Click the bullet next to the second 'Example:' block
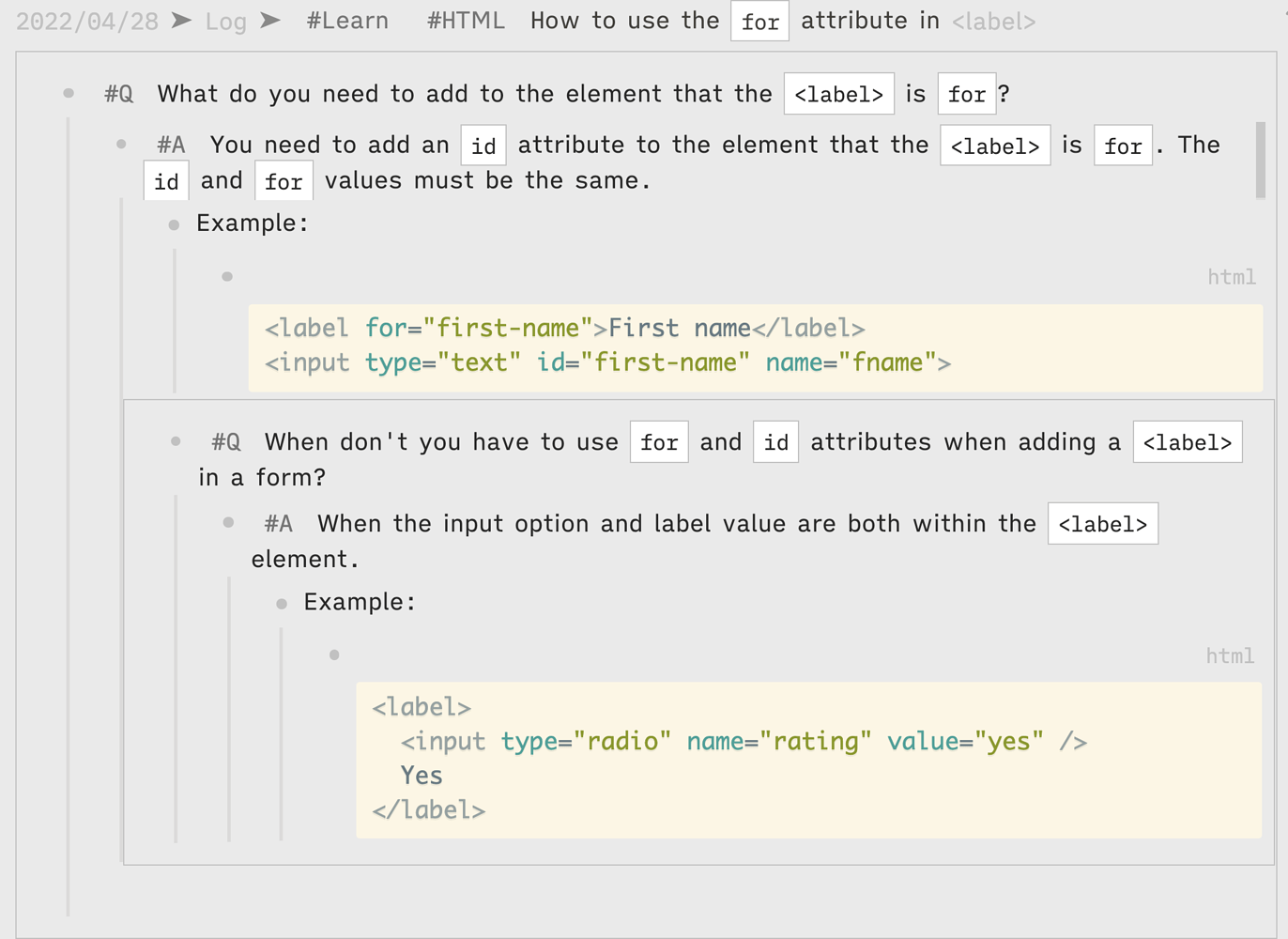 [282, 604]
